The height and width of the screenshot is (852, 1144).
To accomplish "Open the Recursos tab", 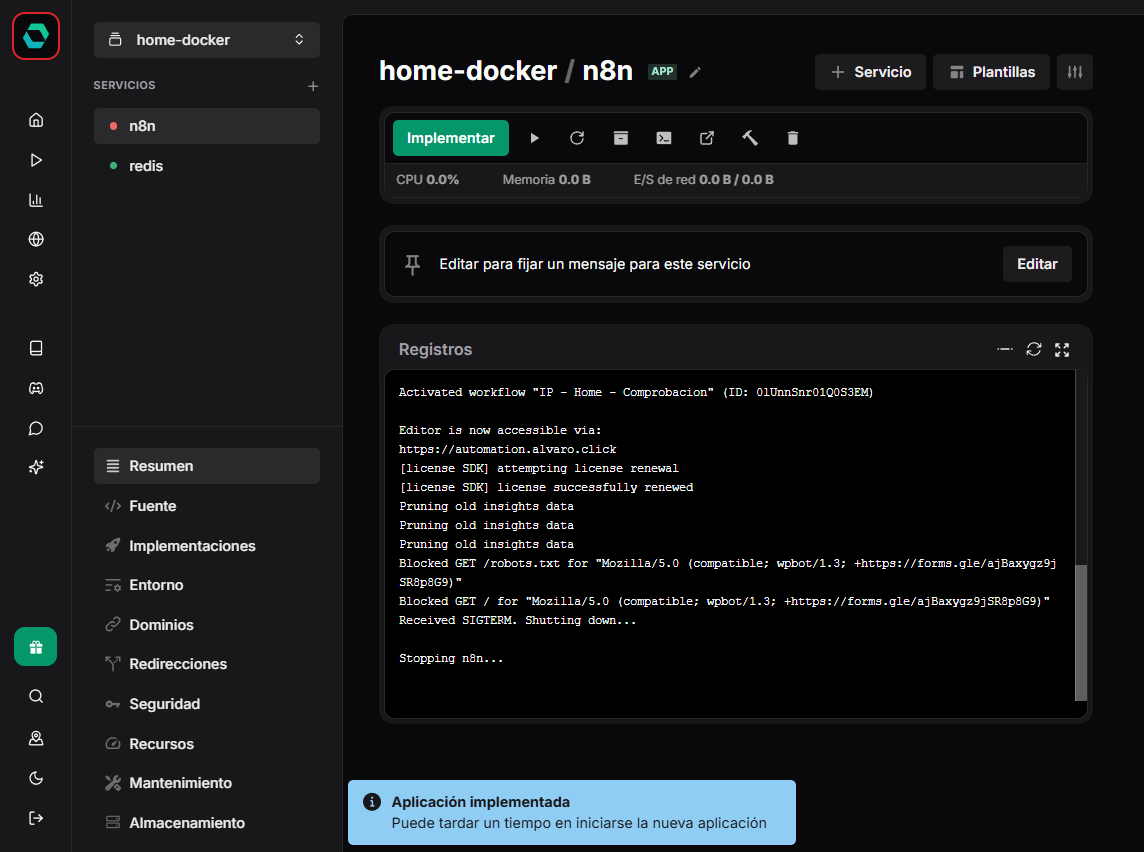I will click(206, 744).
